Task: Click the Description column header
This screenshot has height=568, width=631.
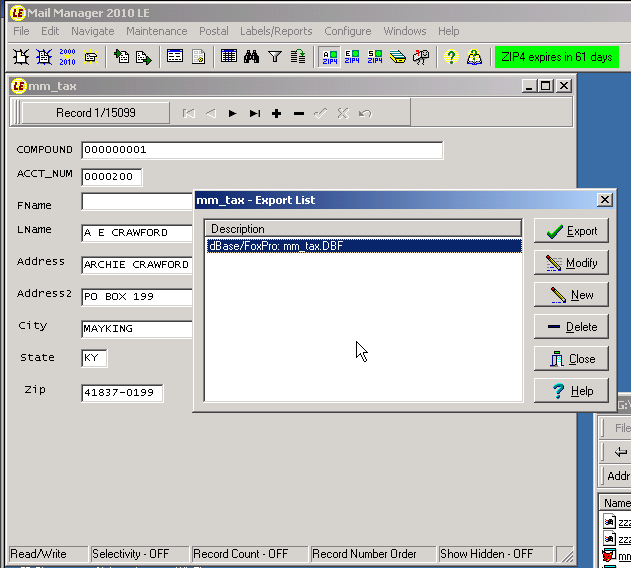Action: 363,229
